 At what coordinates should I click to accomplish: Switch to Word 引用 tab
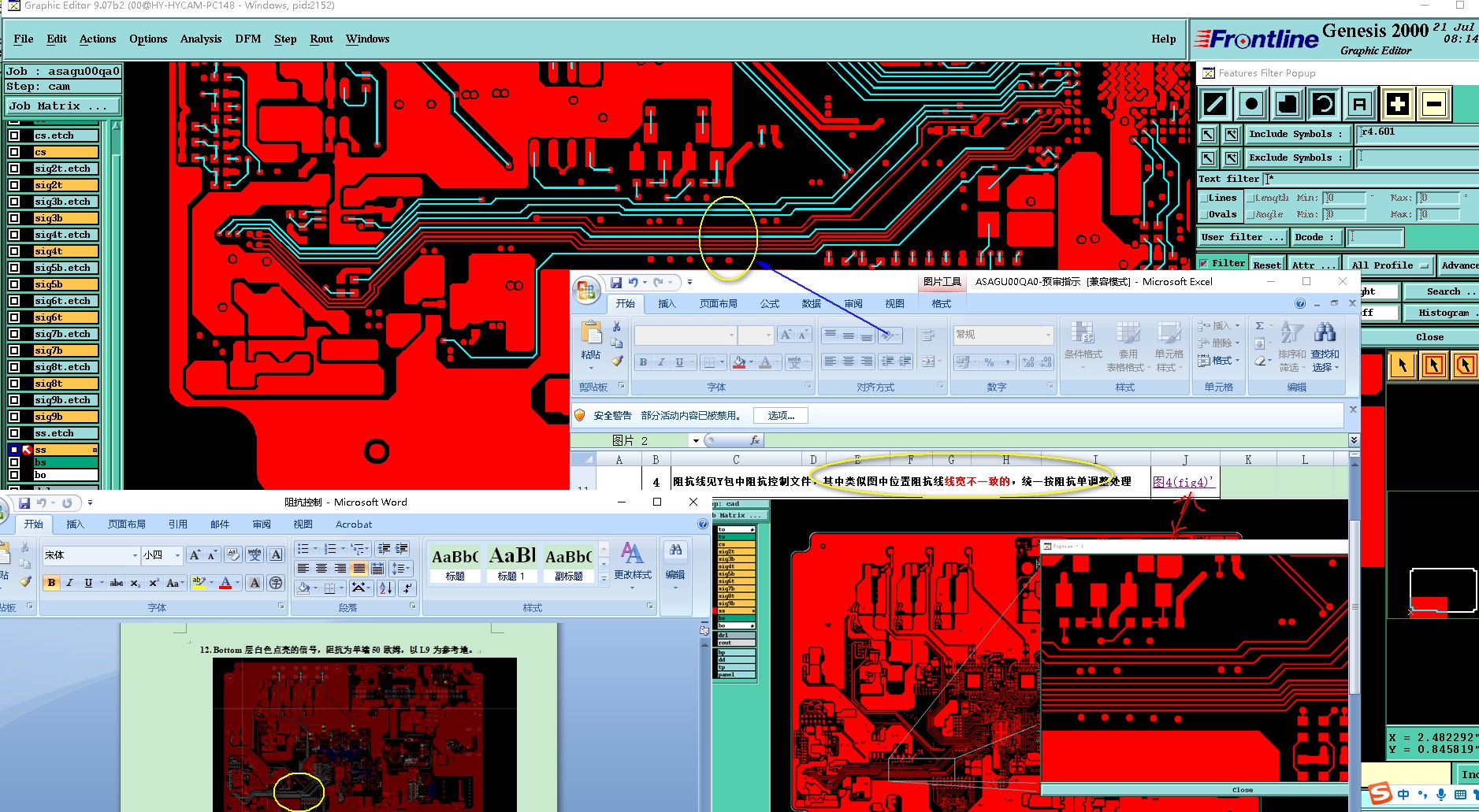click(178, 525)
